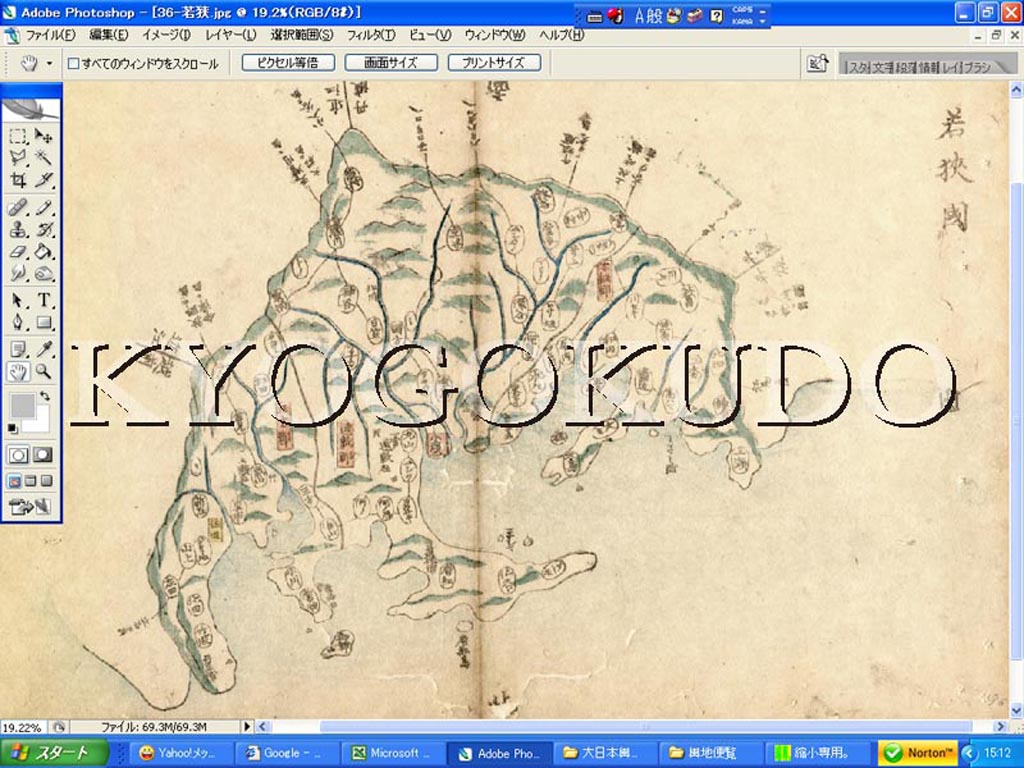Viewport: 1024px width, 768px height.
Task: Activate the Zoom magnifier tool
Action: 44,372
